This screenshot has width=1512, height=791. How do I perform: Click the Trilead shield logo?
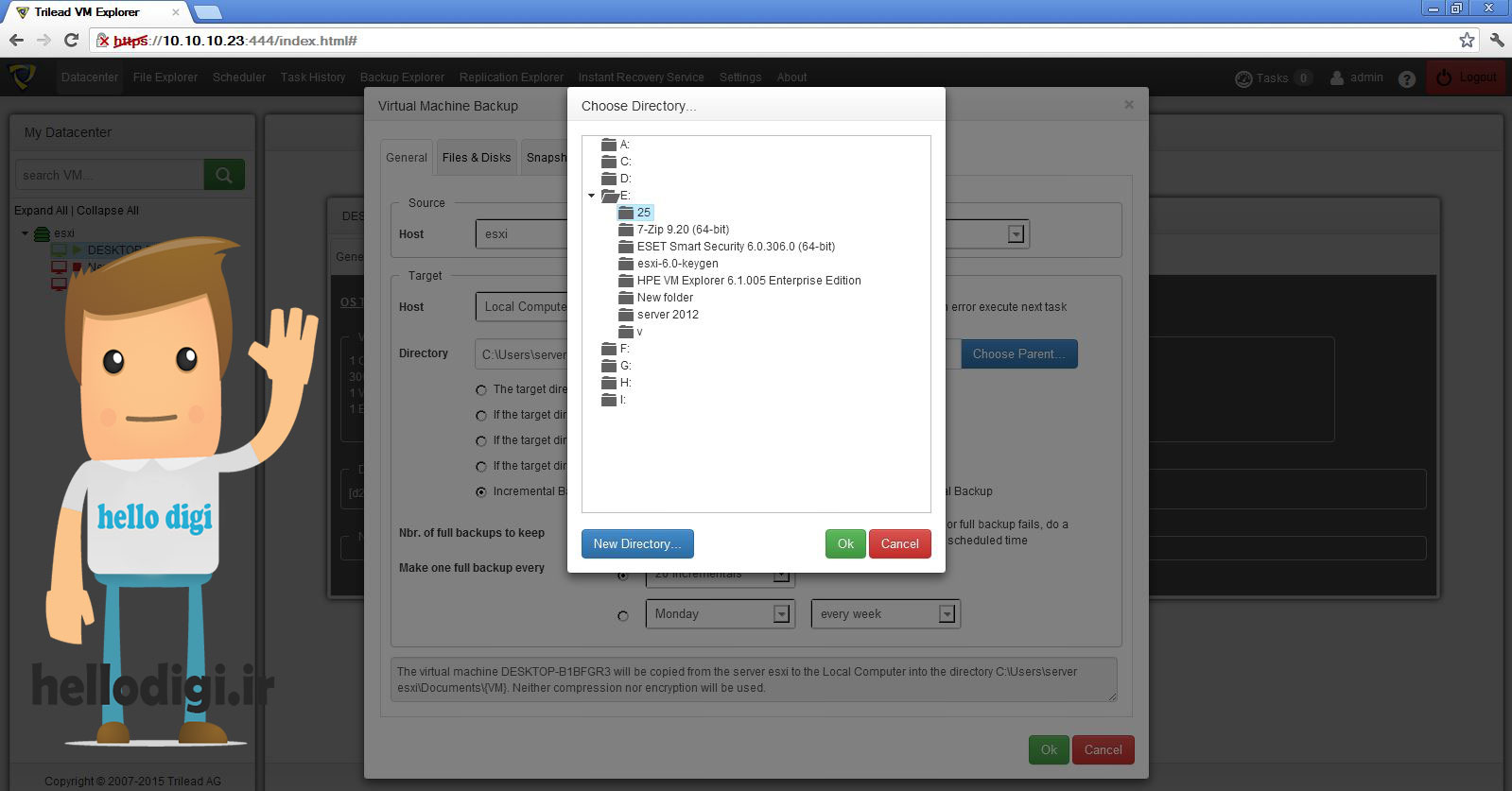pos(23,76)
